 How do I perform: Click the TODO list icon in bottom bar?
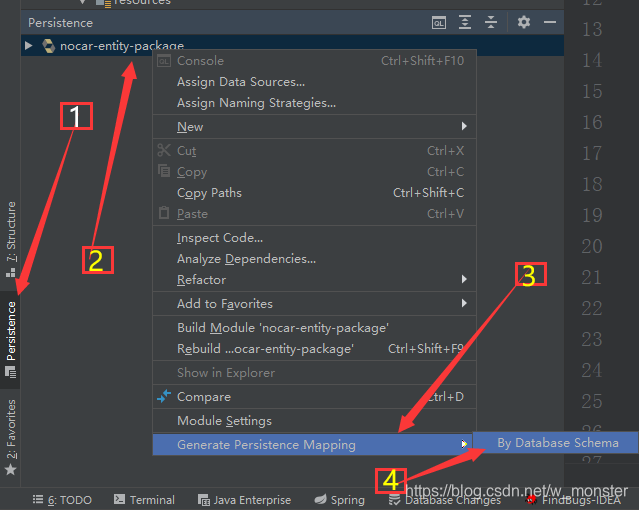(x=38, y=499)
